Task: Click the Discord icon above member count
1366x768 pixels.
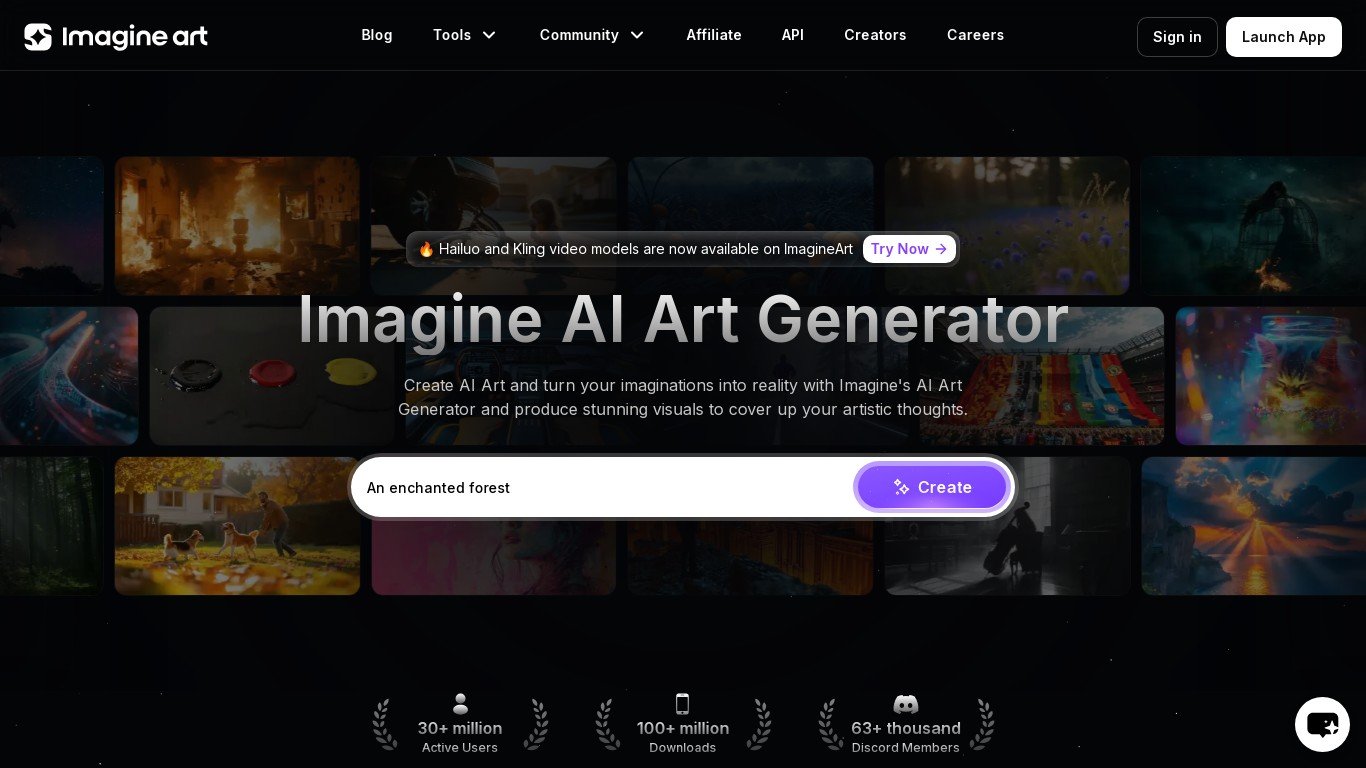Action: tap(906, 704)
